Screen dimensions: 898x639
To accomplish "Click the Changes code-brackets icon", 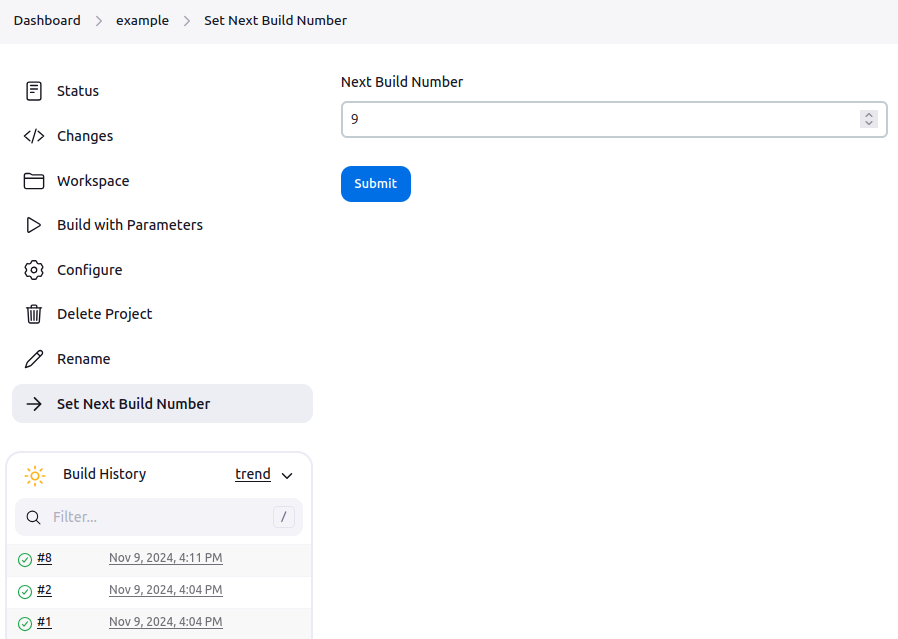I will click(34, 136).
